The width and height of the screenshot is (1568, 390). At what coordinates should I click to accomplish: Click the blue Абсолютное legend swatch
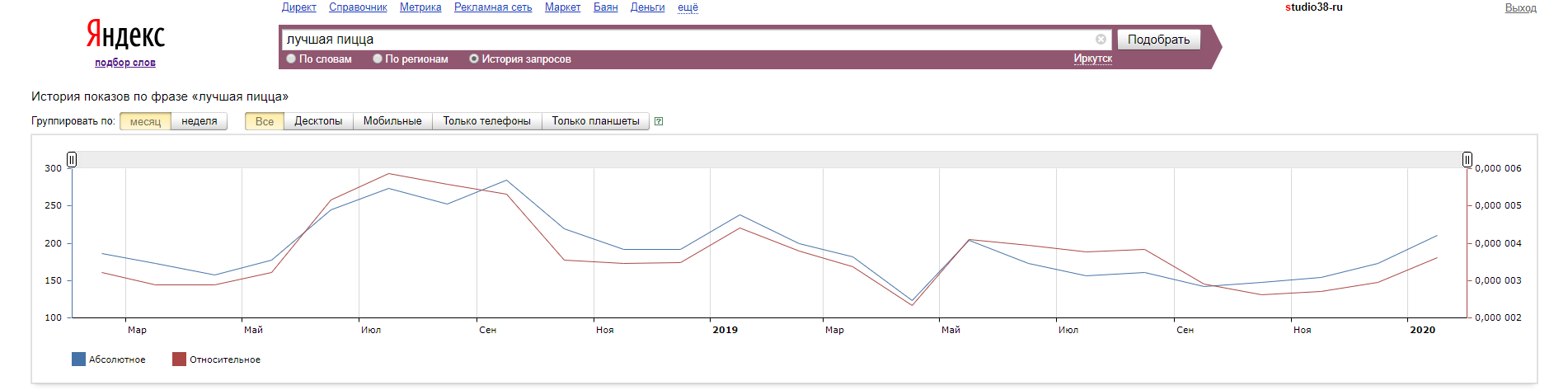coord(78,359)
